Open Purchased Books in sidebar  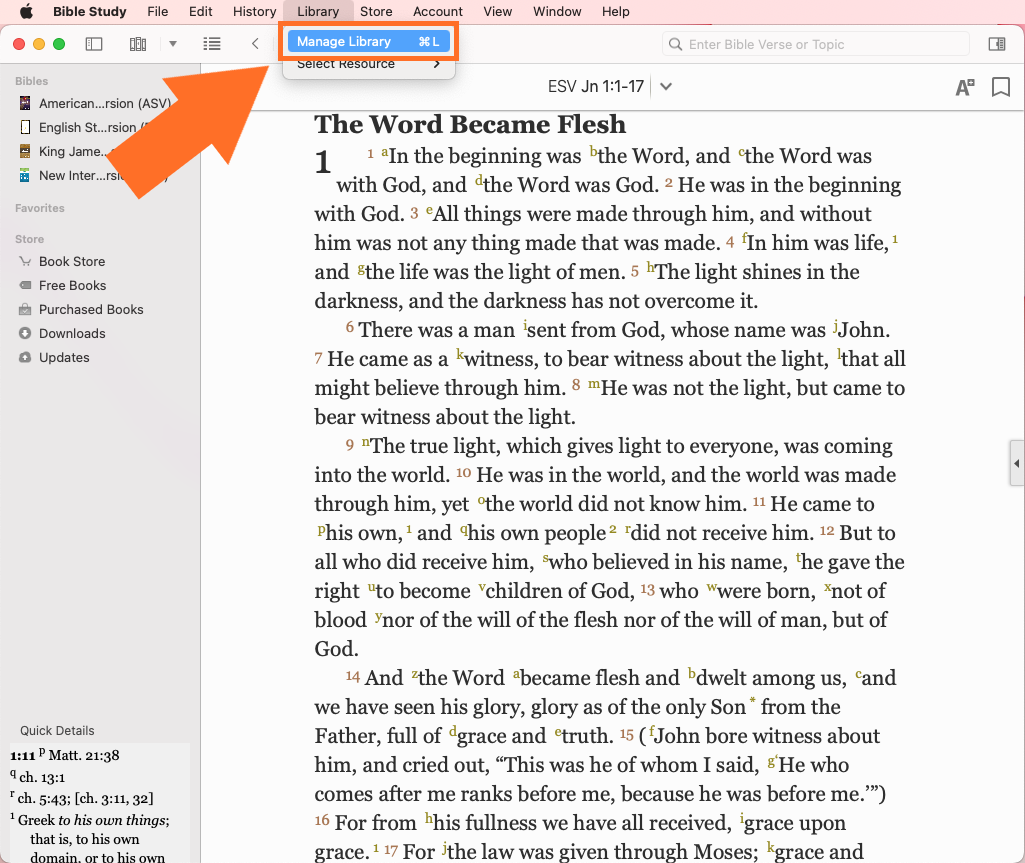(x=91, y=310)
